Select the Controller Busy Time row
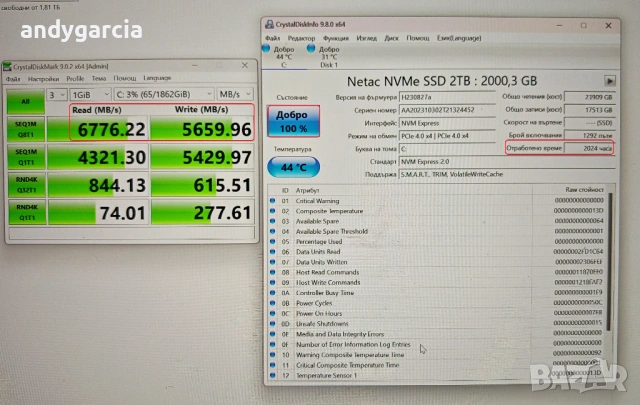This screenshot has height=405, width=640. pyautogui.click(x=437, y=293)
